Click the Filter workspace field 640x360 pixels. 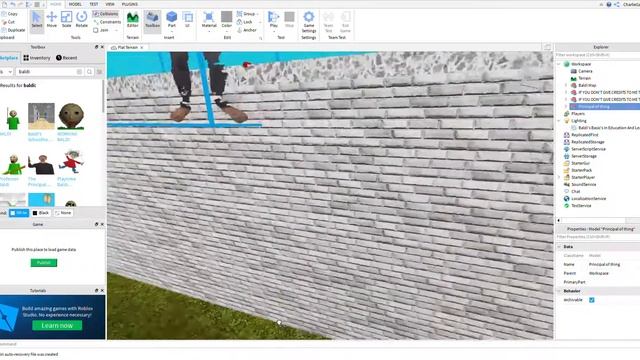tap(598, 55)
